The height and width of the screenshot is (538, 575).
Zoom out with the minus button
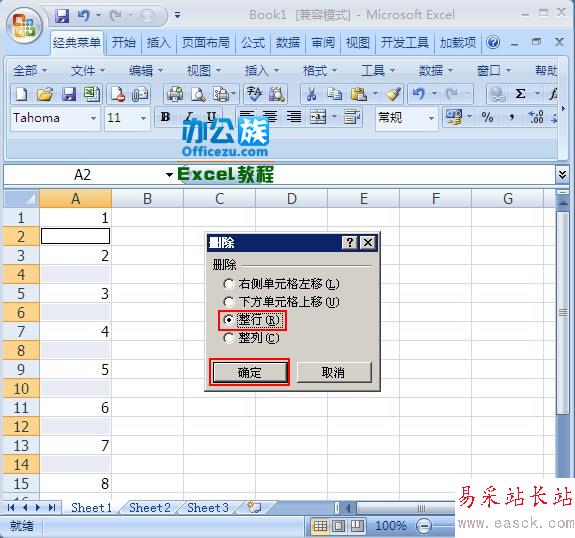pos(424,526)
